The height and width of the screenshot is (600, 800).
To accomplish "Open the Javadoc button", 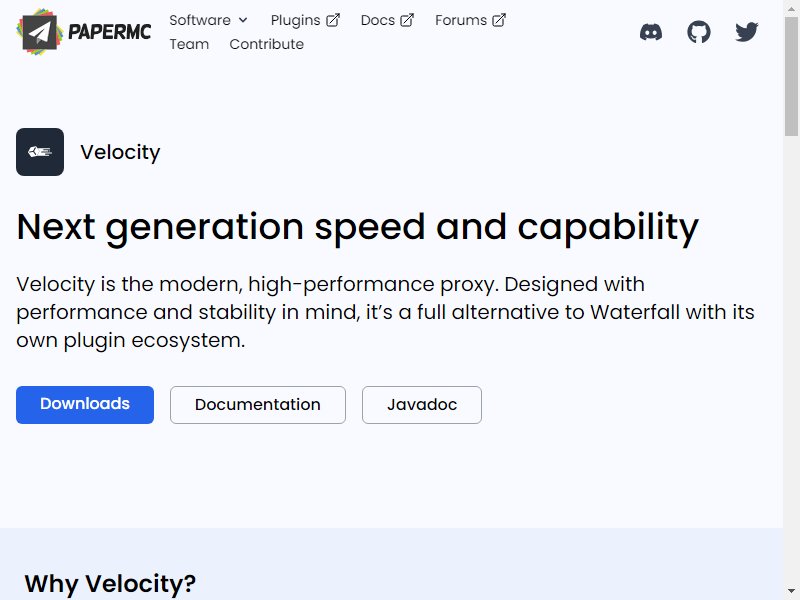I will pyautogui.click(x=421, y=405).
